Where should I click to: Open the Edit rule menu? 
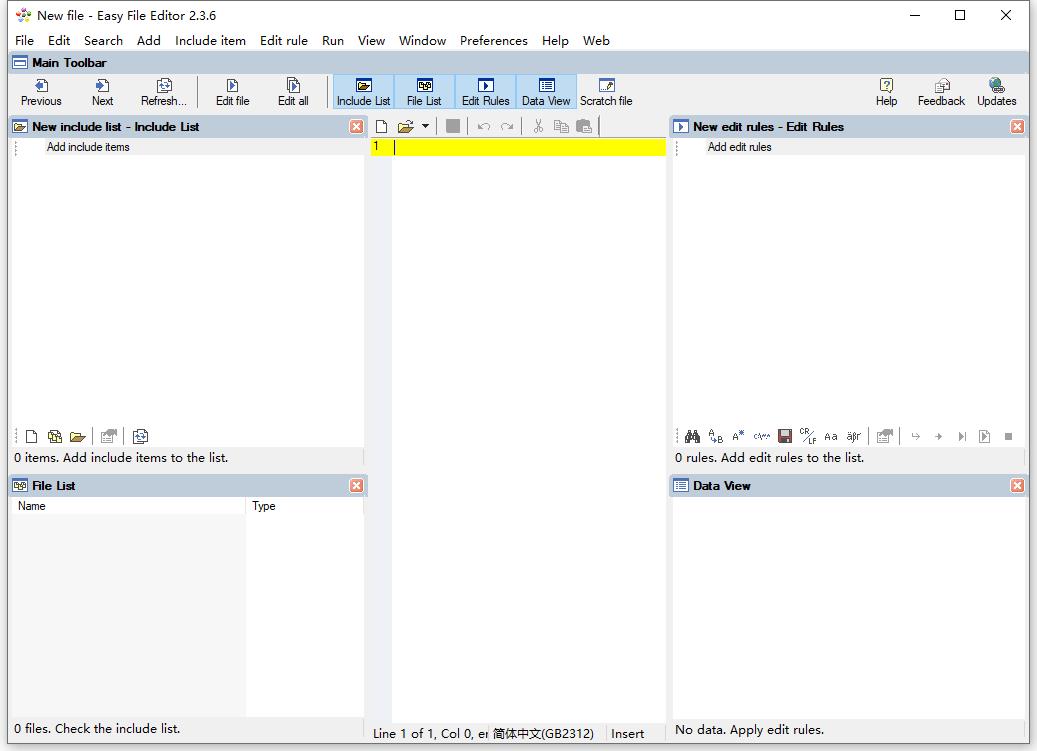pyautogui.click(x=284, y=40)
